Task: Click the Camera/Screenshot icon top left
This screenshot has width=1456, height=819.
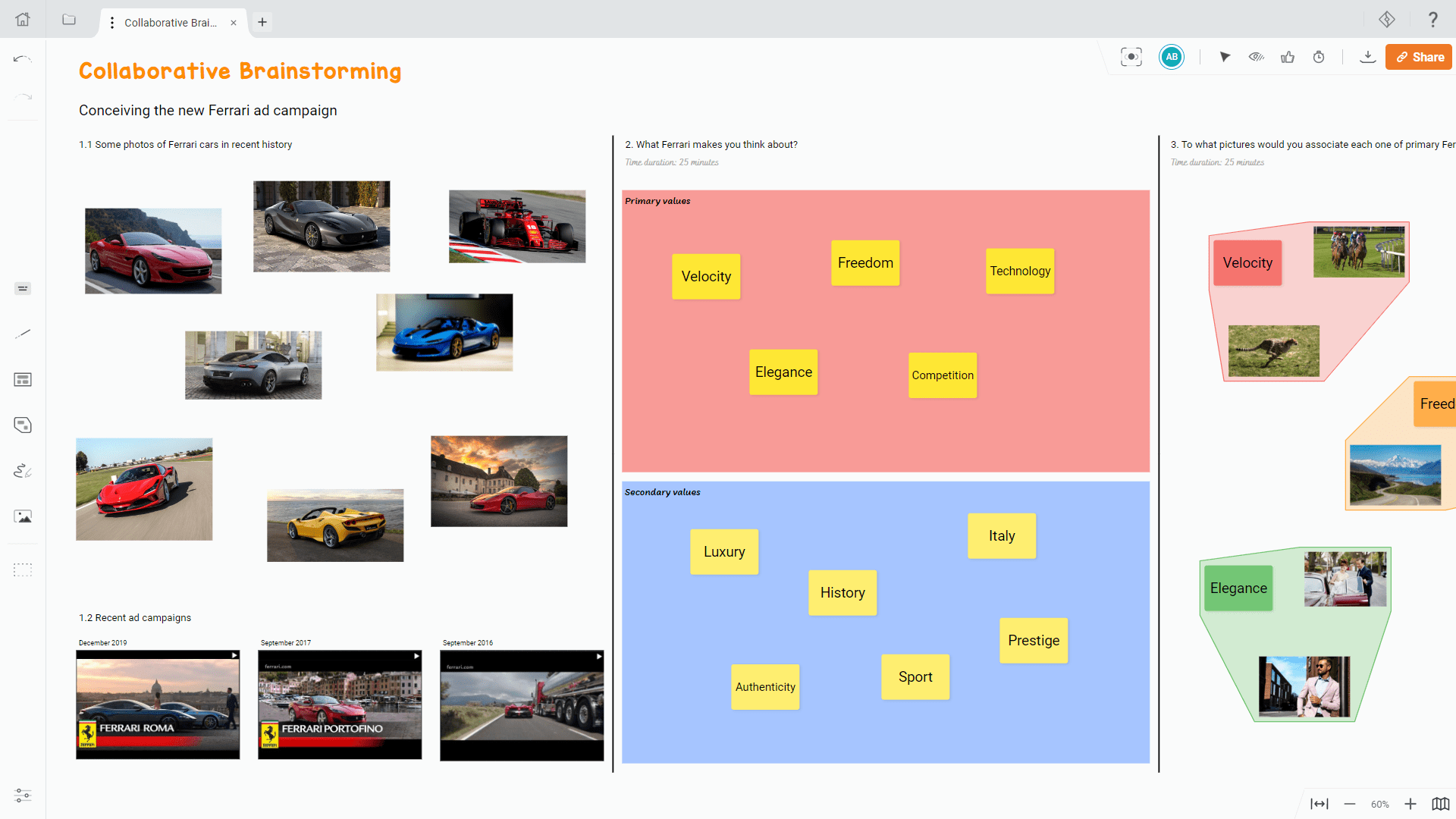Action: [x=1132, y=57]
